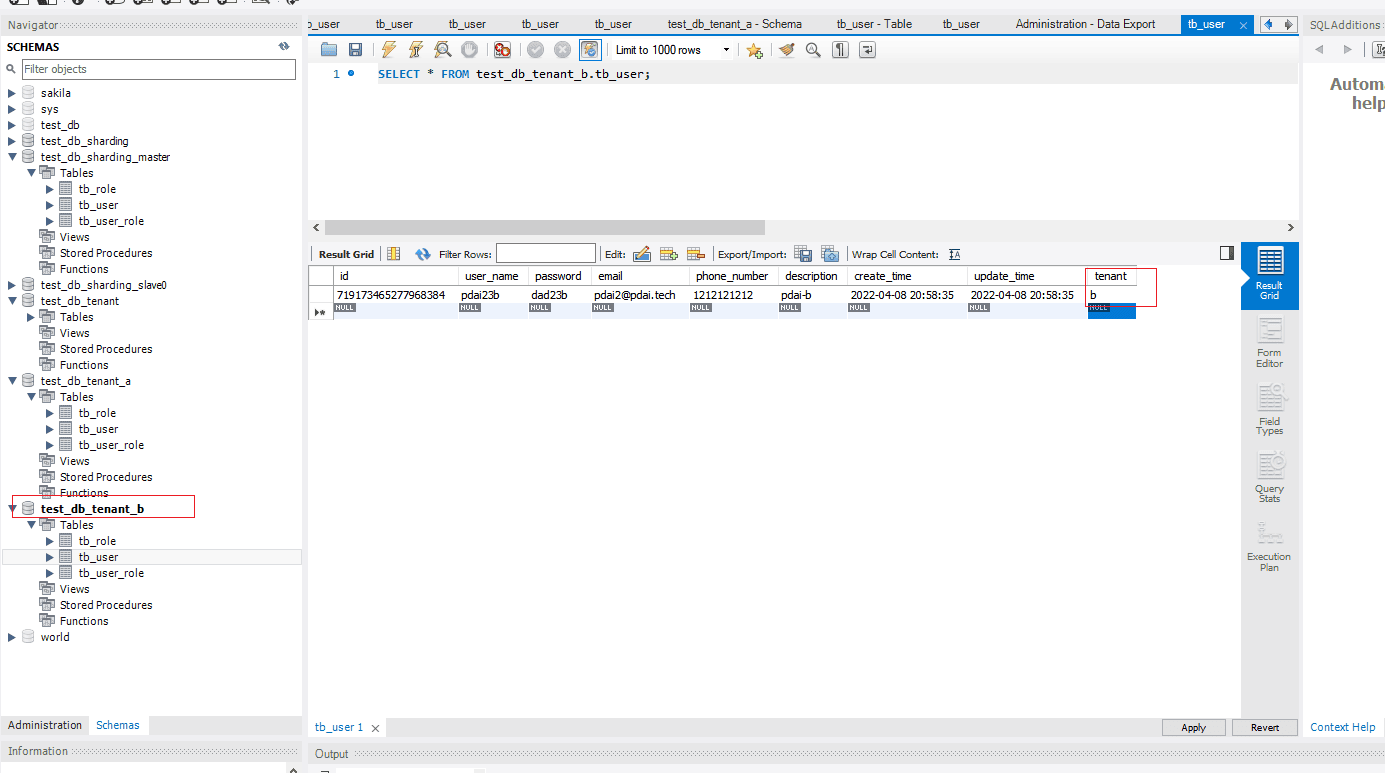
Task: Click the Beautify query broom icon
Action: coord(787,50)
